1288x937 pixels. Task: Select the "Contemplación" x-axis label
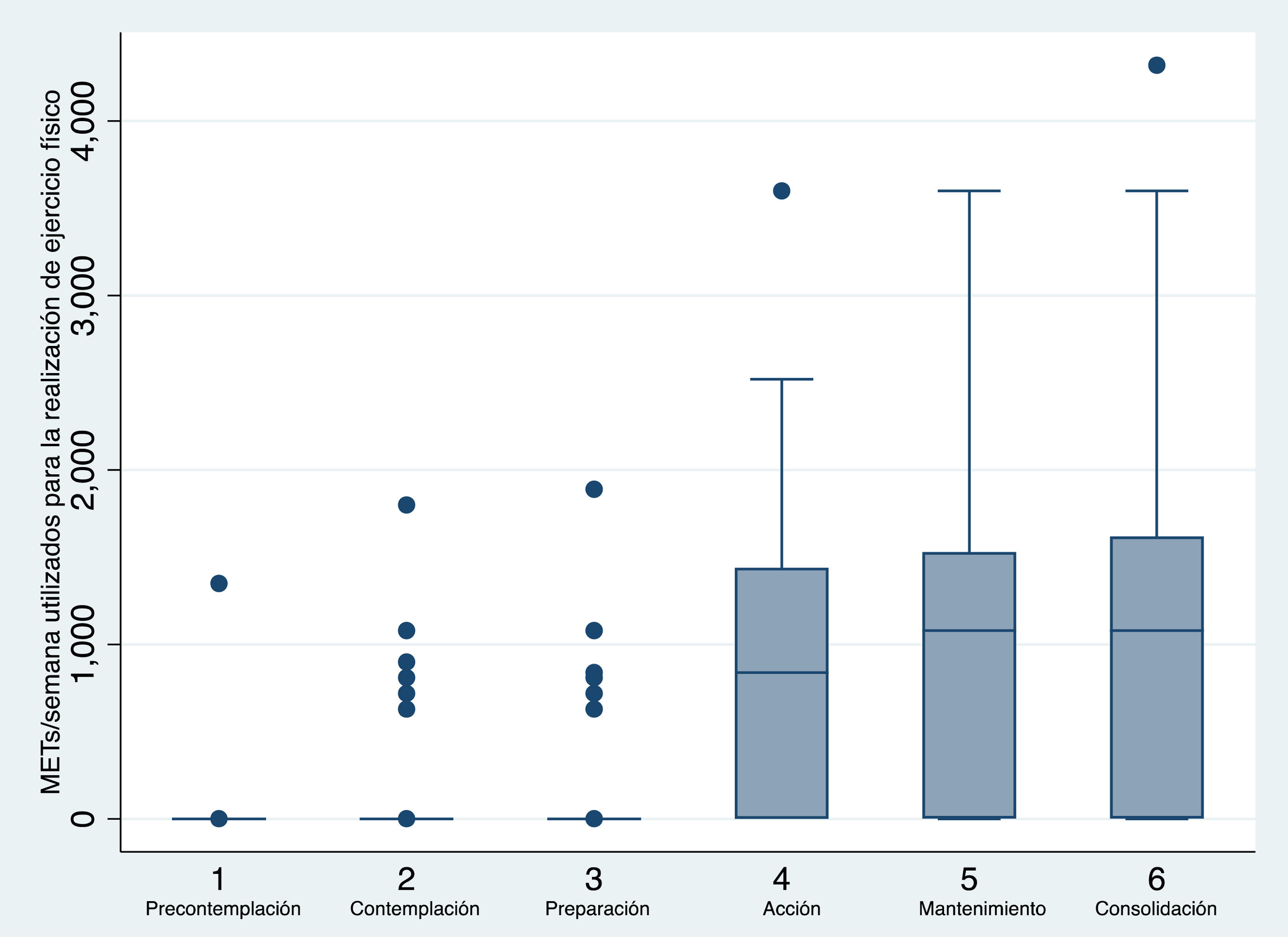[x=415, y=909]
